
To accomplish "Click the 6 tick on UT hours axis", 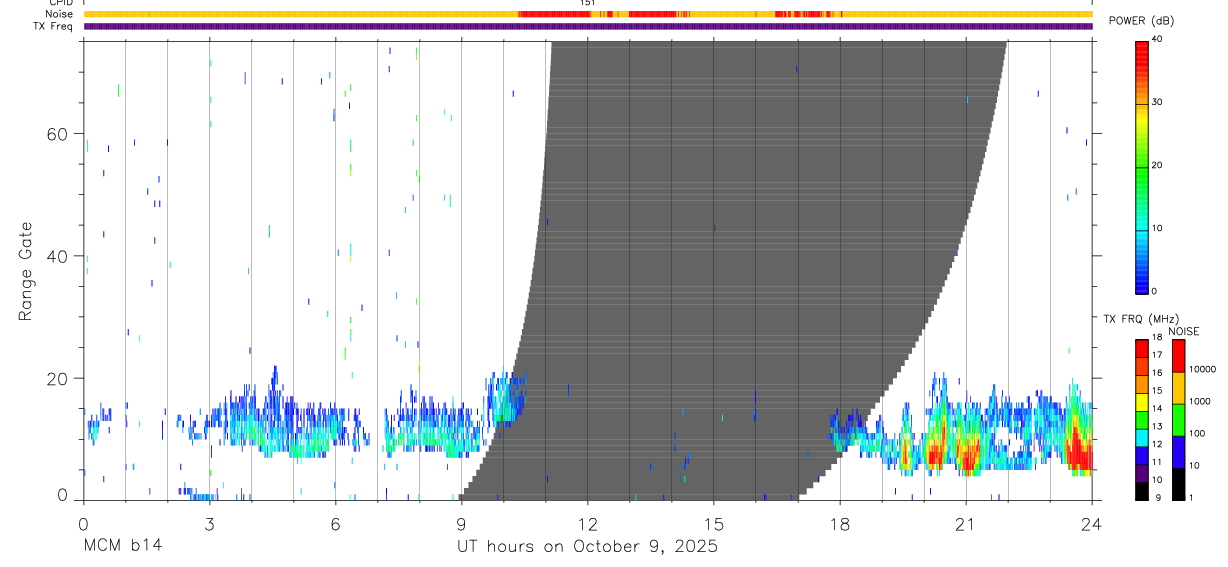I will coord(335,523).
